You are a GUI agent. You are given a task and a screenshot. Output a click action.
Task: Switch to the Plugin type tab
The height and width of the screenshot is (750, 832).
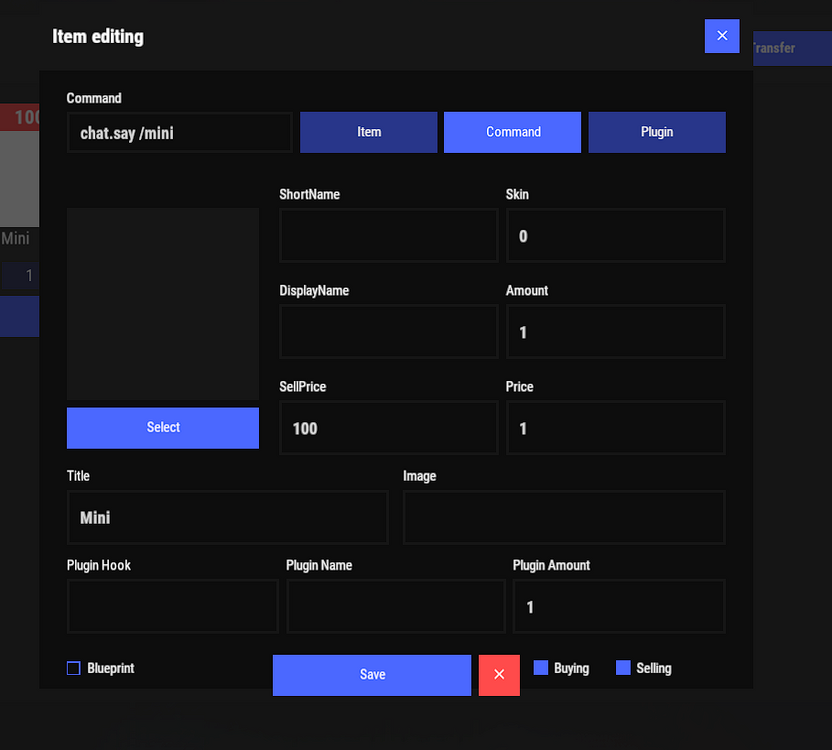pyautogui.click(x=657, y=132)
